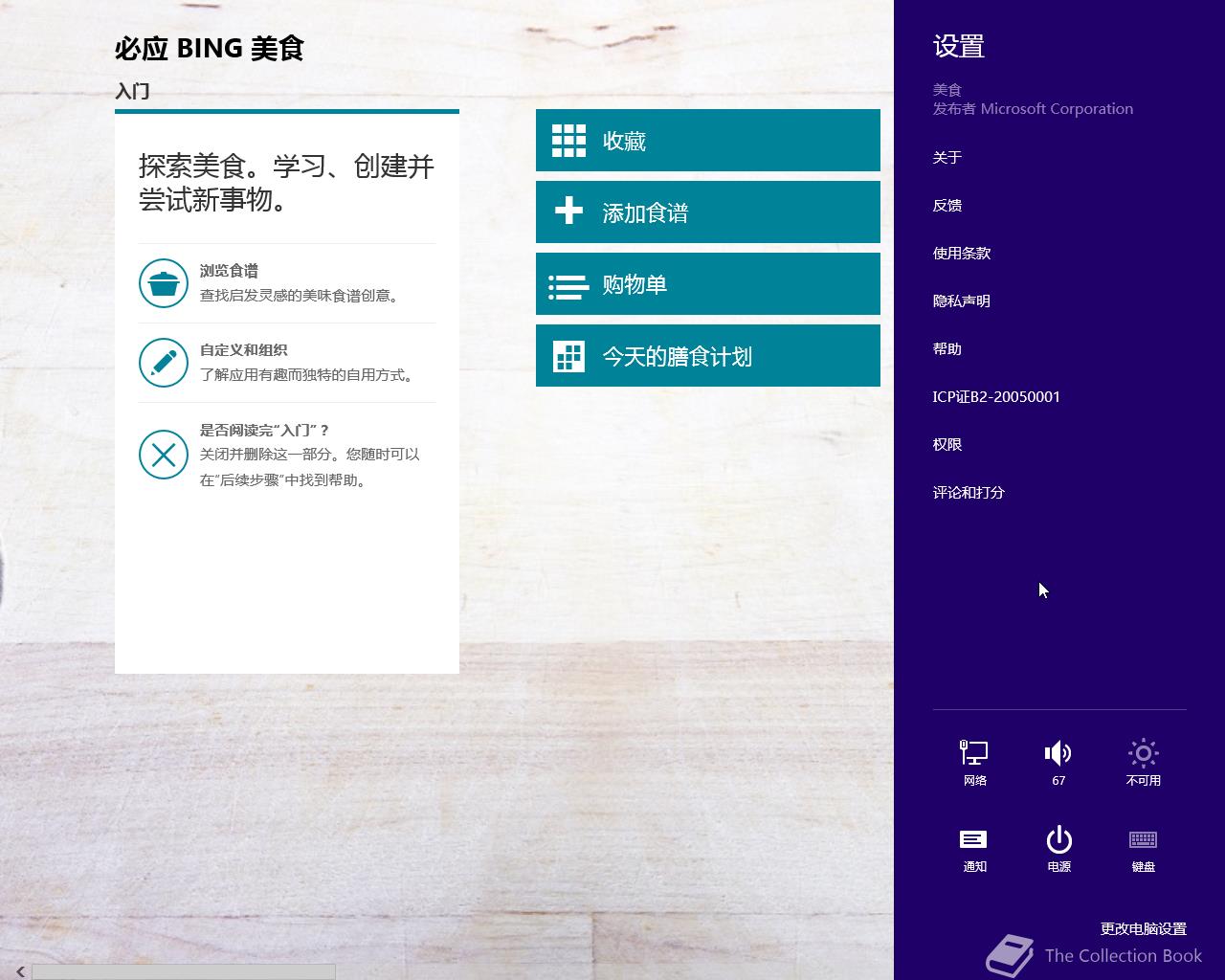Click the cooking pot icon for 浏览食谱
The height and width of the screenshot is (980, 1225).
[164, 283]
